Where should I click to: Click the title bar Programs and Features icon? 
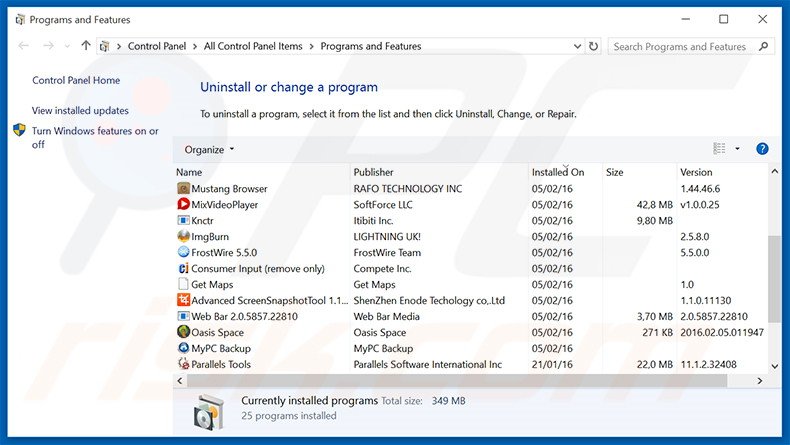(20, 20)
